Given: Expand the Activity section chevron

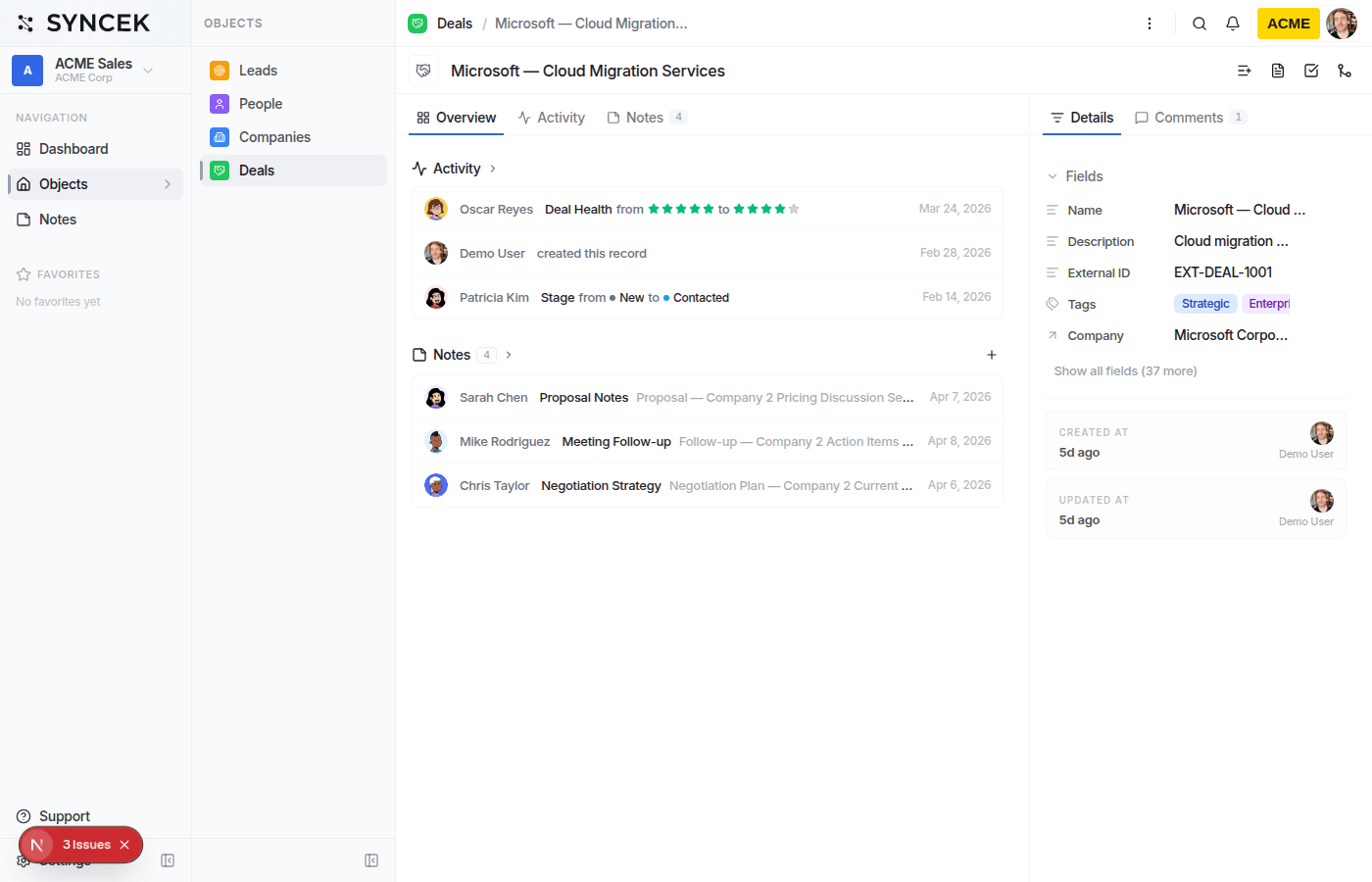Looking at the screenshot, I should pyautogui.click(x=493, y=169).
